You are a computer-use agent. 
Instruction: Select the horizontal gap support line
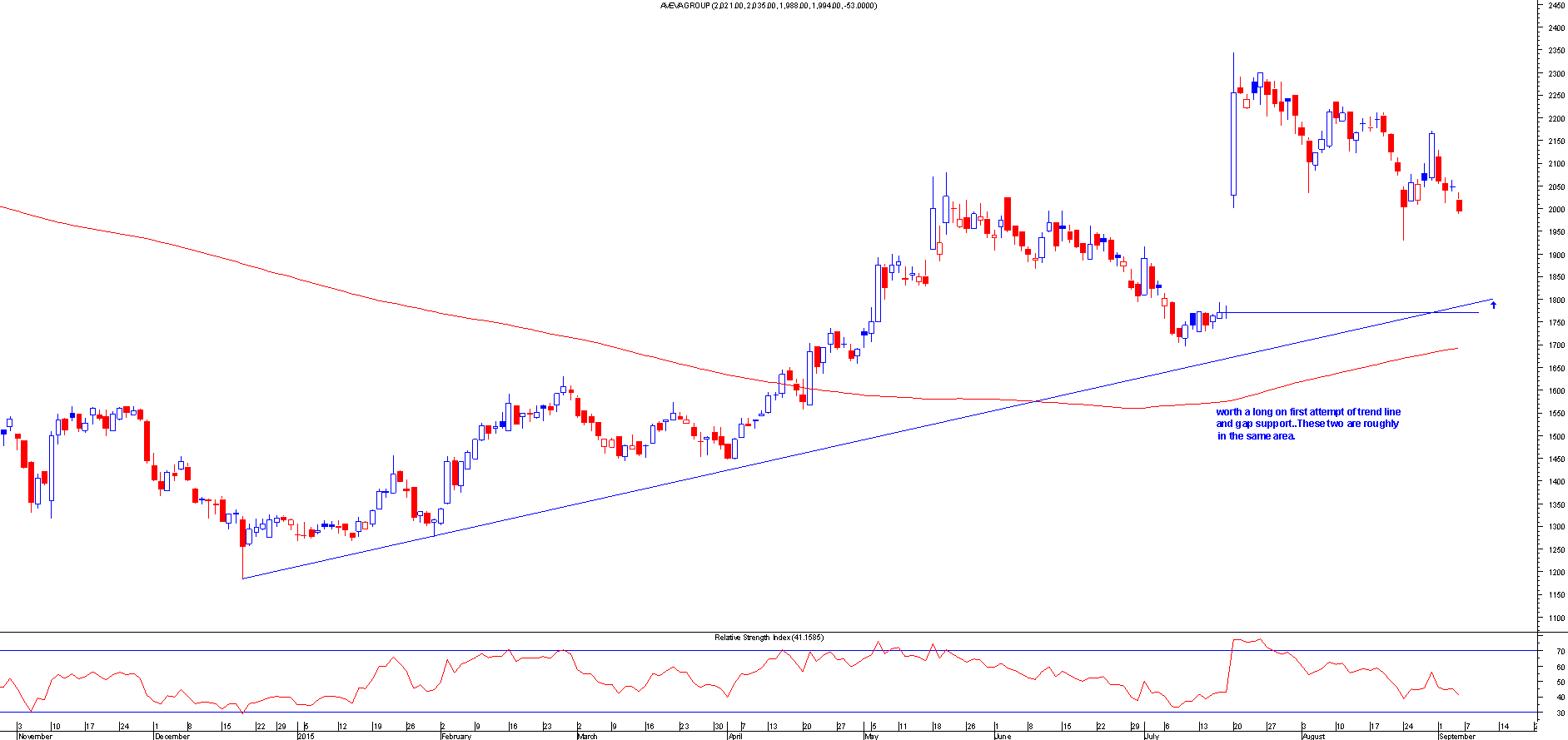coord(1349,313)
